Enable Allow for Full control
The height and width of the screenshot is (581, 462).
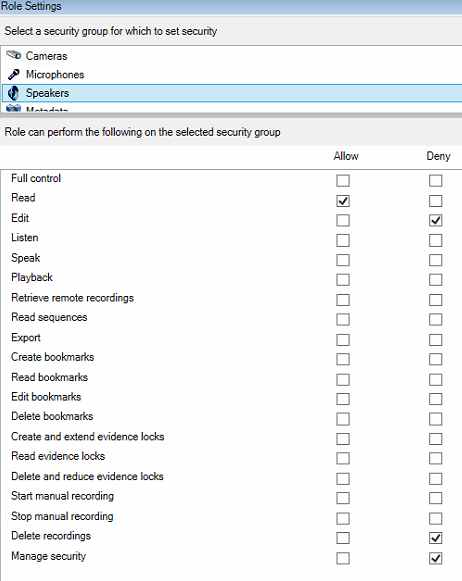[343, 181]
